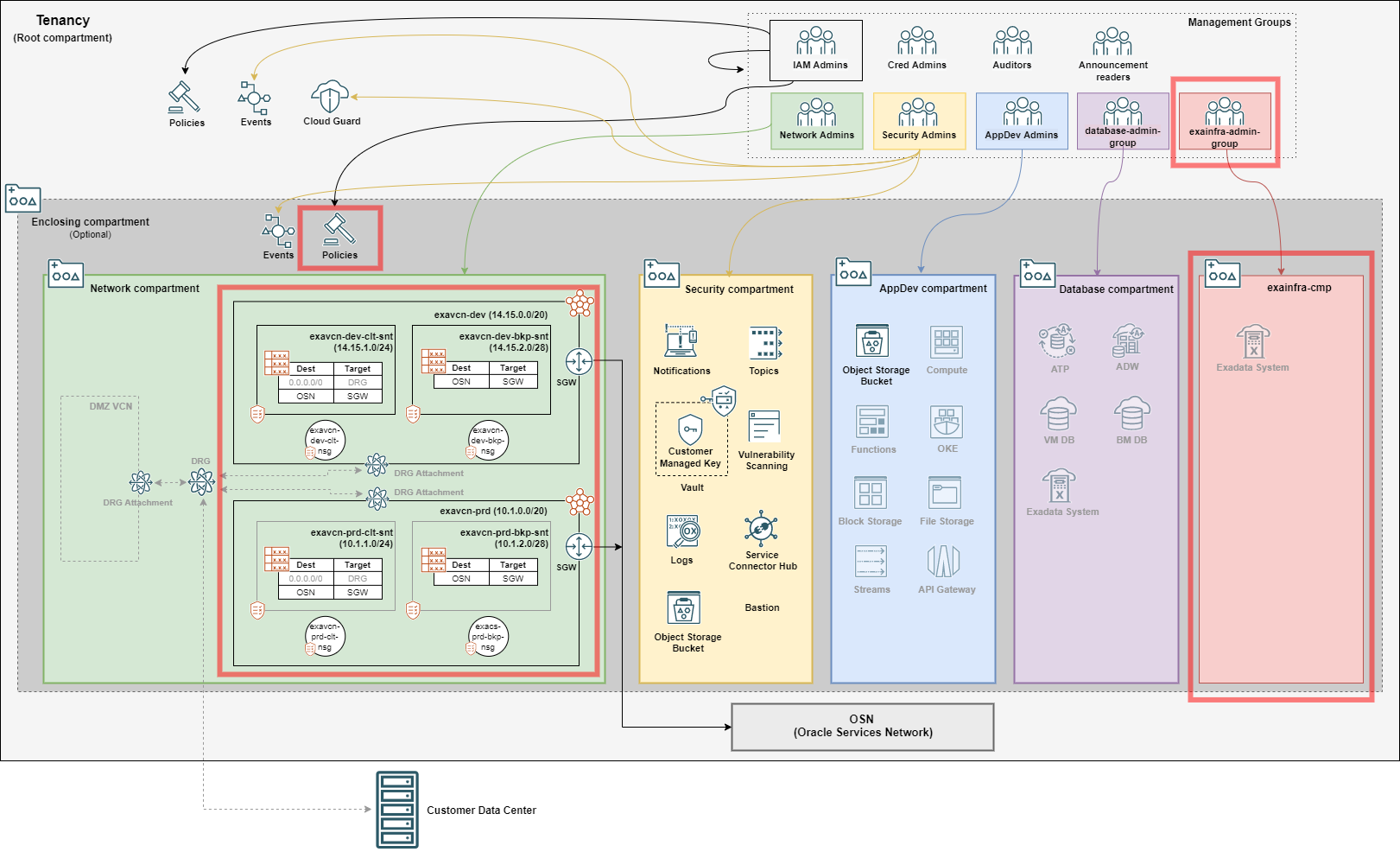This screenshot has height=852, width=1400.
Task: Select the Auditors group icon
Action: pyautogui.click(x=1012, y=41)
